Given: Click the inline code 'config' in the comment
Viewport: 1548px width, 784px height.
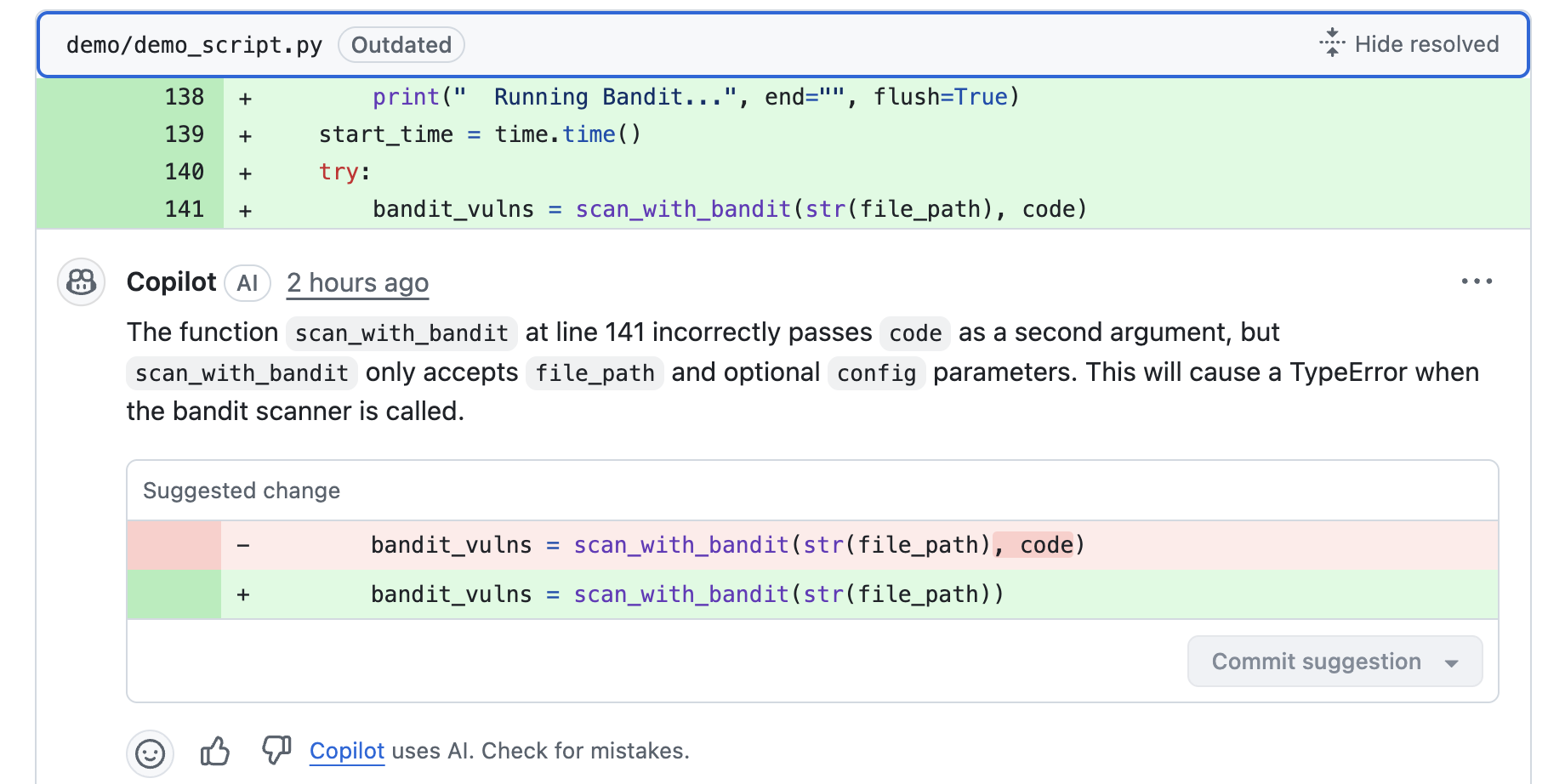Looking at the screenshot, I should click(x=877, y=373).
